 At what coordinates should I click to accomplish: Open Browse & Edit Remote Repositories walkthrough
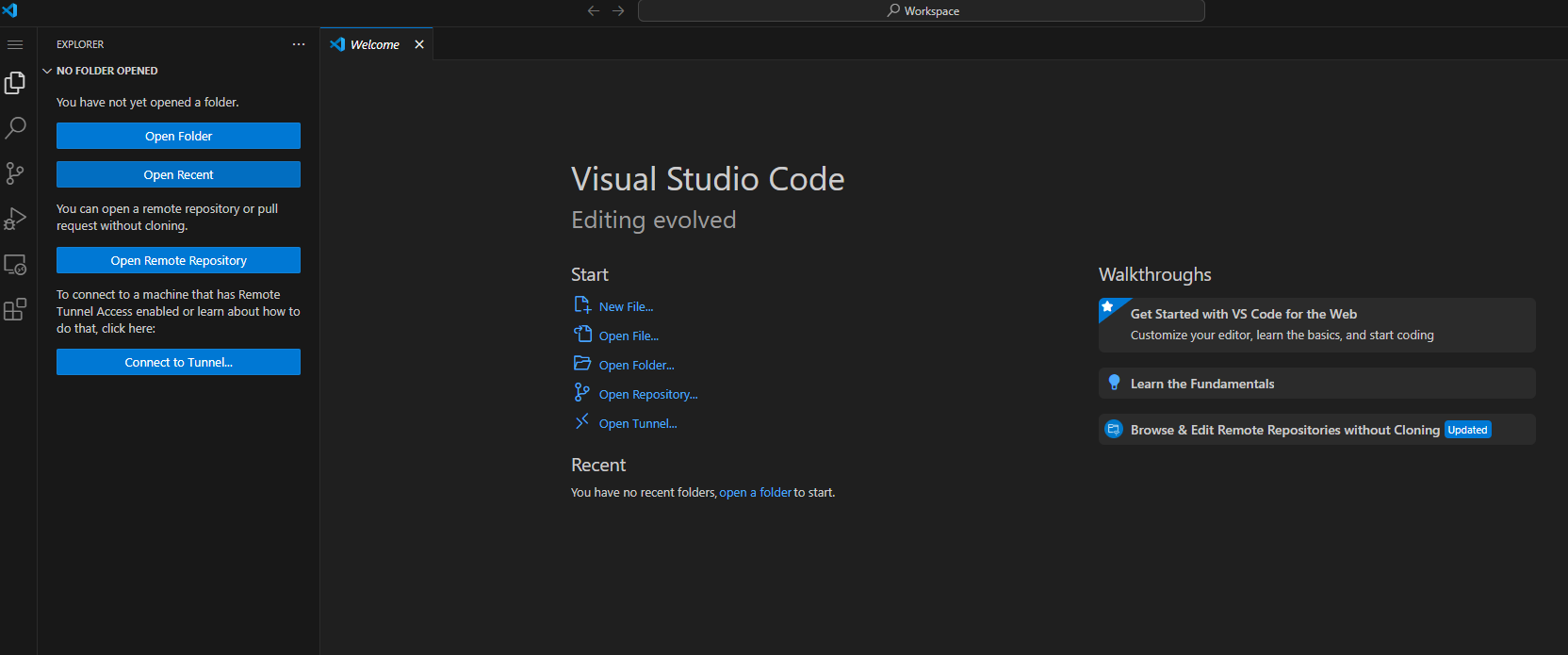coord(1317,430)
